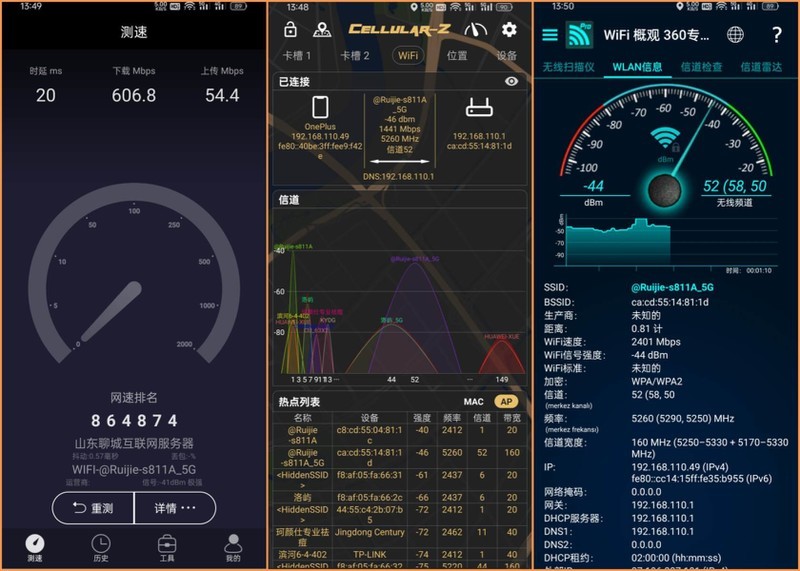Open the speedometer icon in Cellular-Z header

[475, 30]
